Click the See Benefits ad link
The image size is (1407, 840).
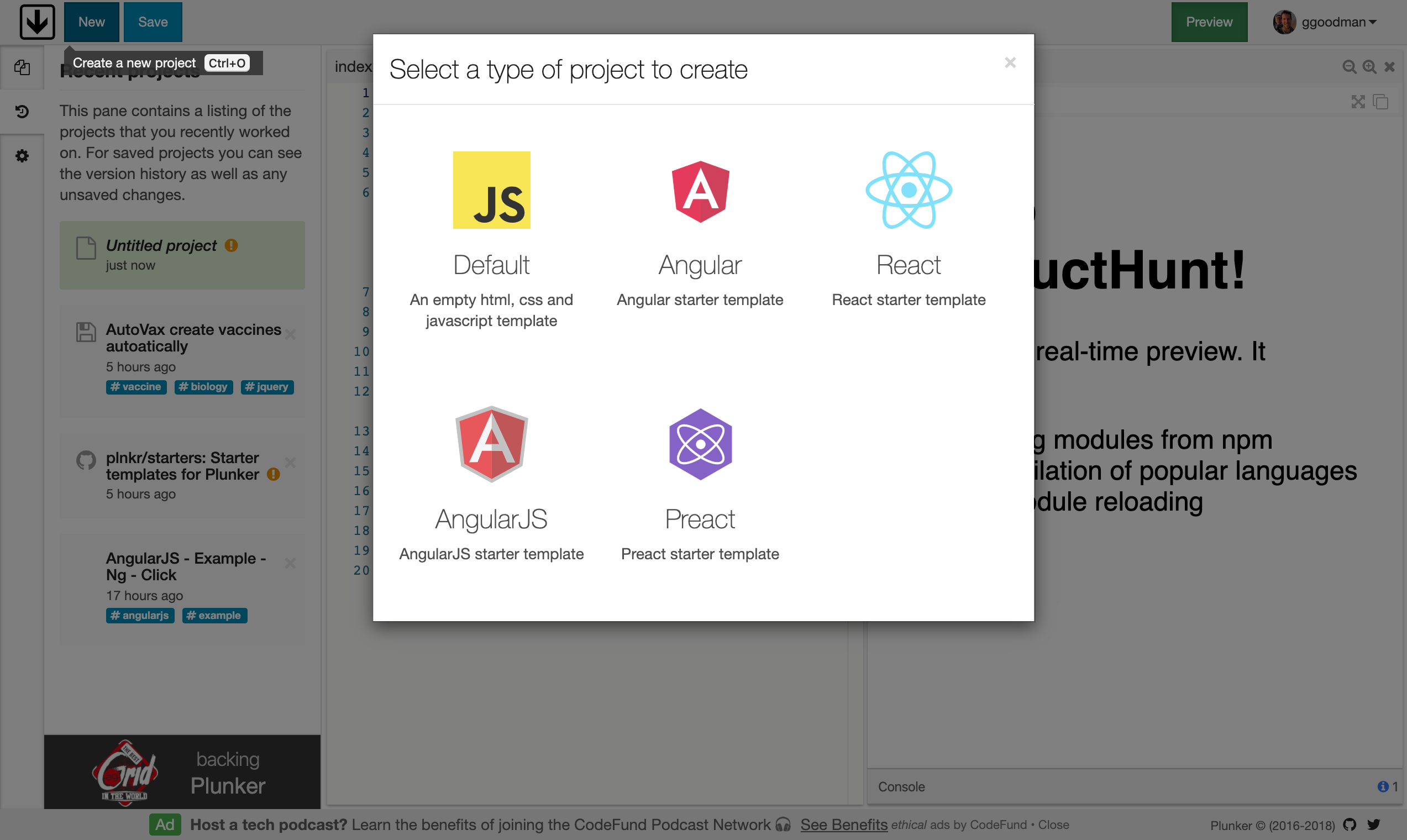(x=843, y=825)
